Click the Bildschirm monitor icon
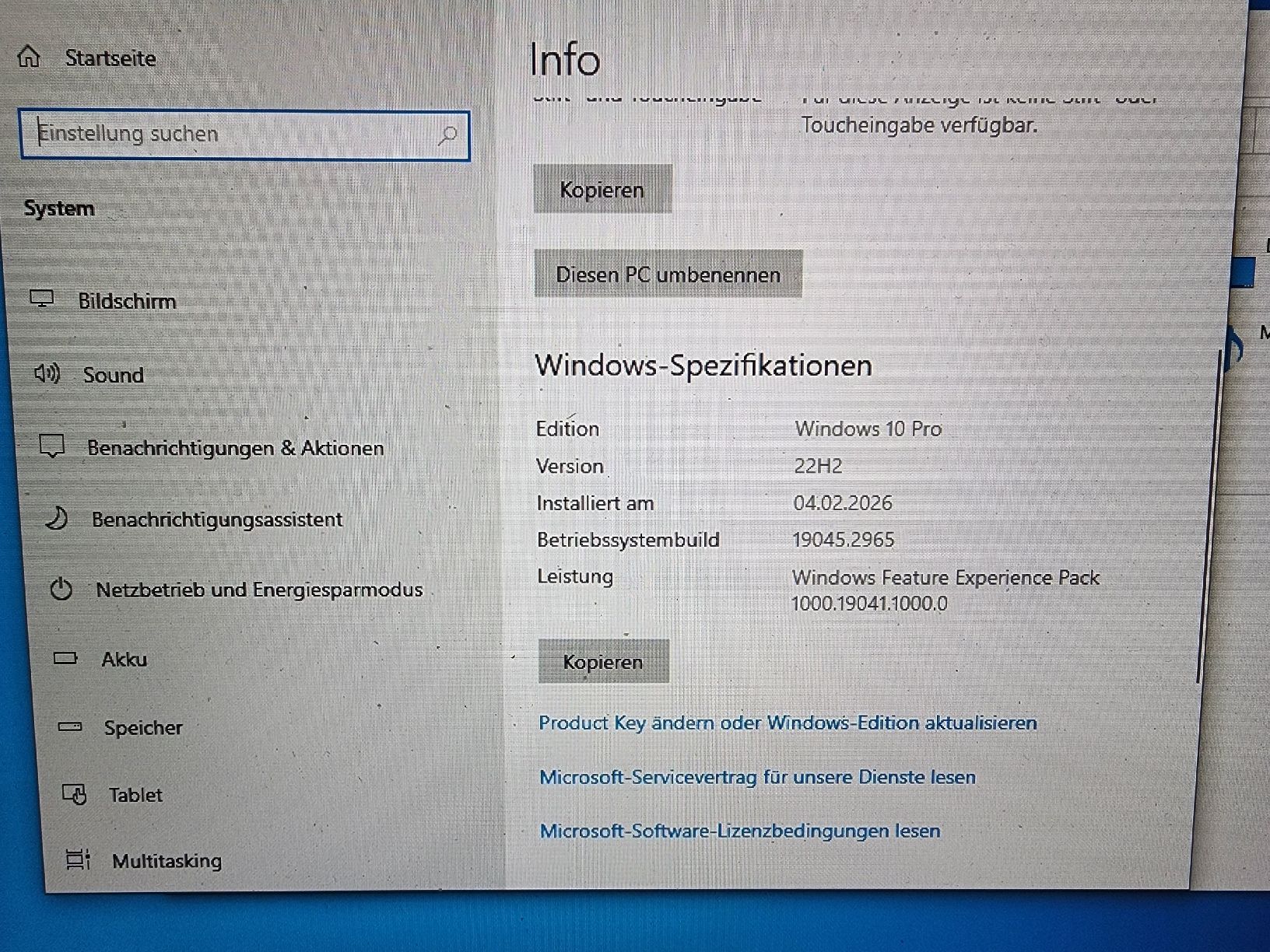Viewport: 1270px width, 952px height. (x=41, y=299)
